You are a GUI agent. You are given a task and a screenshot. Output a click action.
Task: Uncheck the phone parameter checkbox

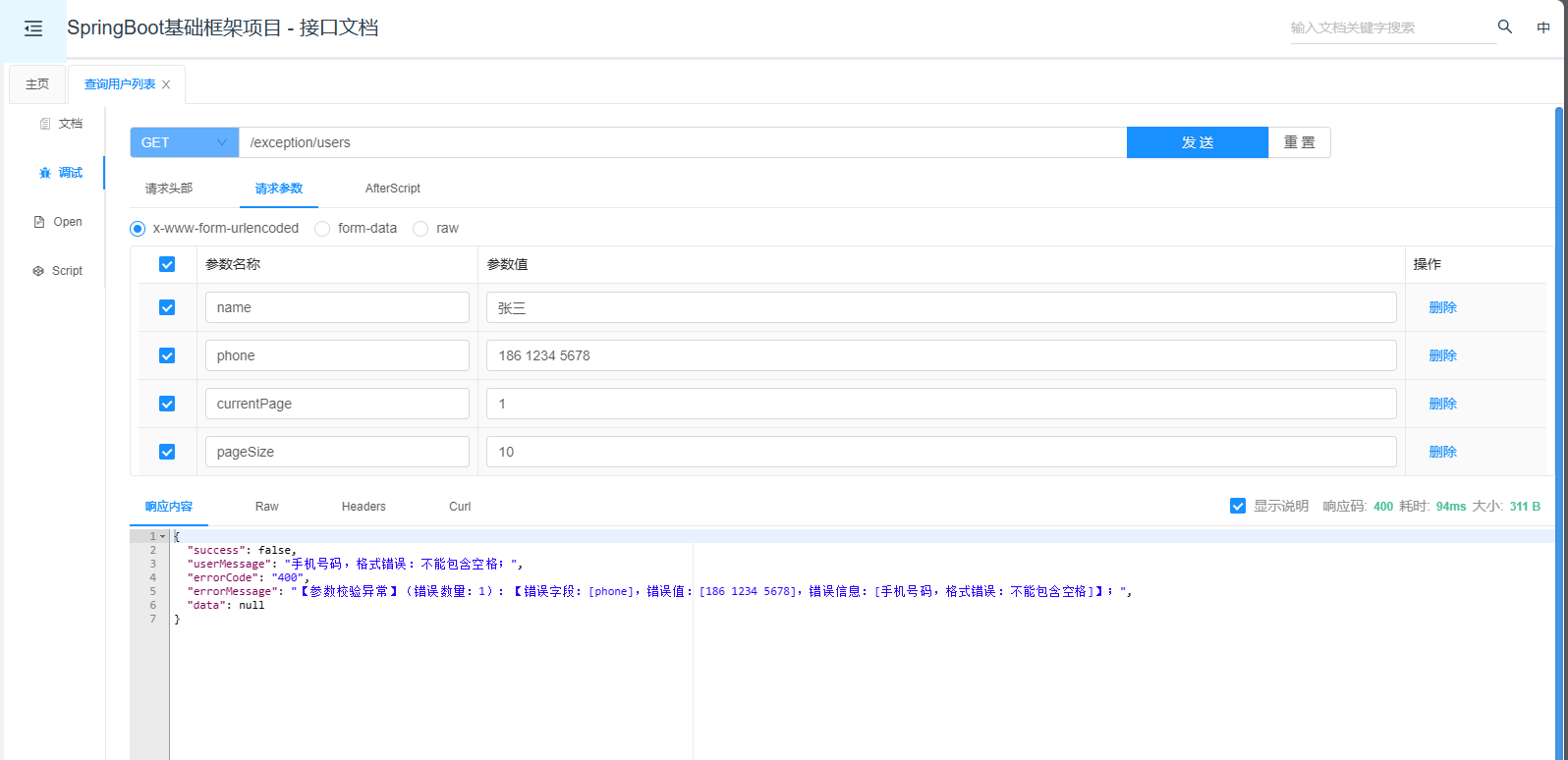pyautogui.click(x=167, y=355)
